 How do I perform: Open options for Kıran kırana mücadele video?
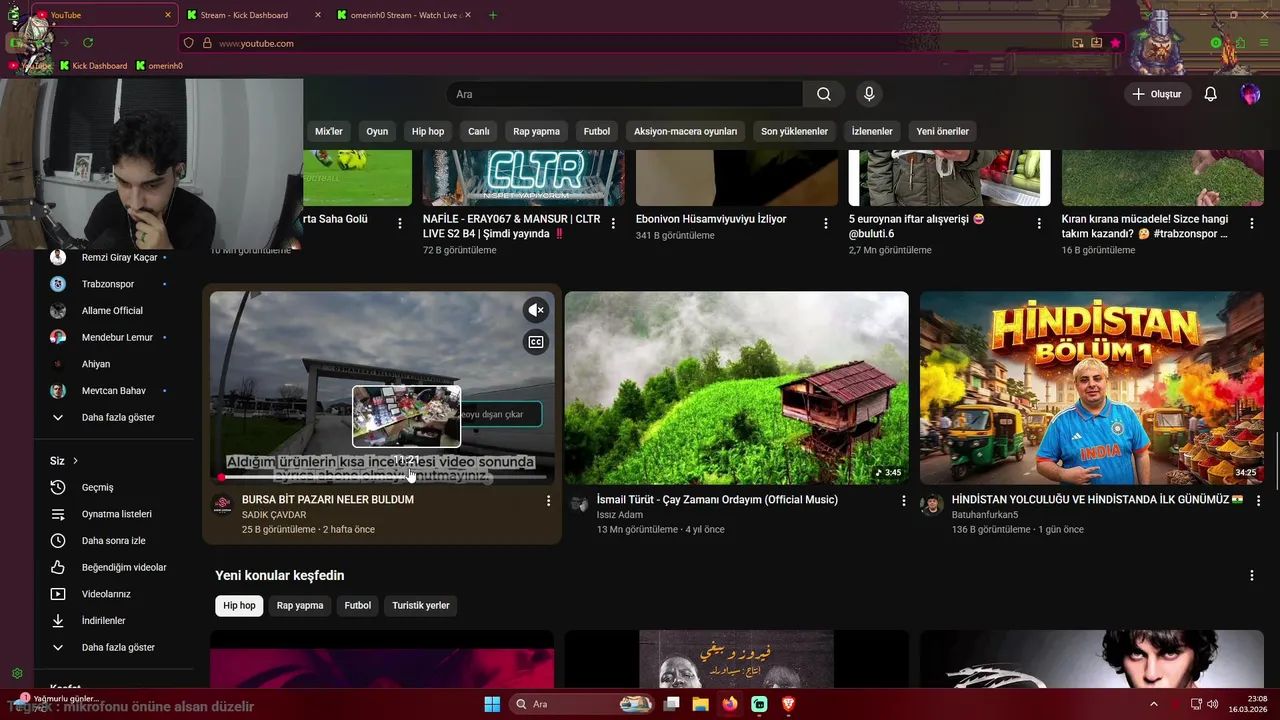click(1252, 223)
